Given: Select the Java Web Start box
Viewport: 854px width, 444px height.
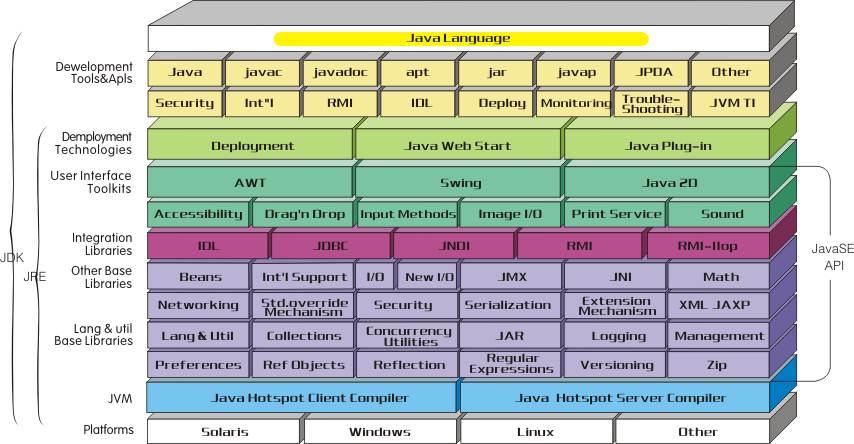Looking at the screenshot, I should pos(458,145).
